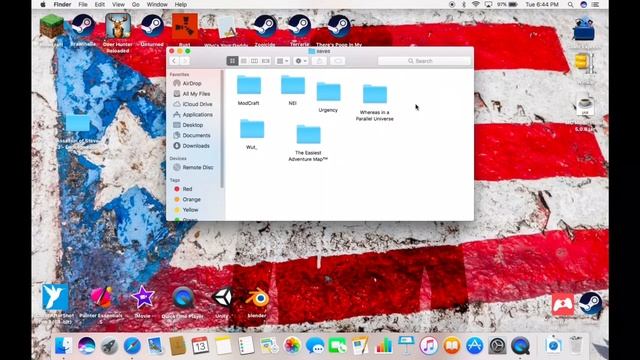Open Spotlight search in menu bar

click(x=570, y=4)
